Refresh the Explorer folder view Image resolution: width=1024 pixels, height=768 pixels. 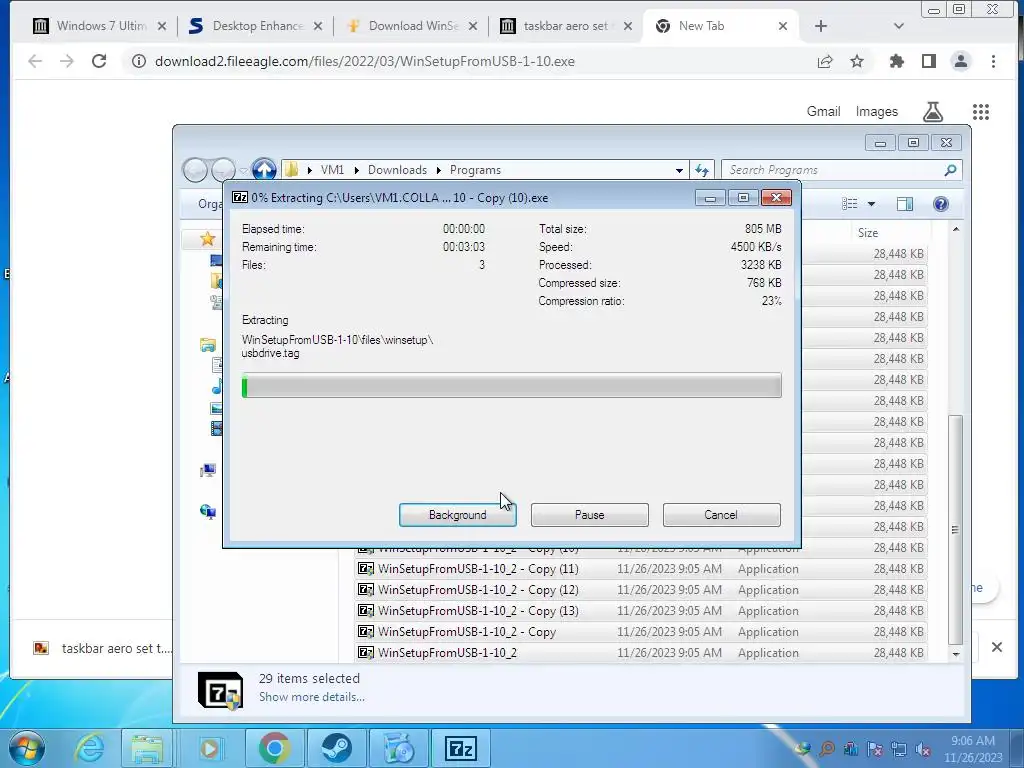pos(702,170)
